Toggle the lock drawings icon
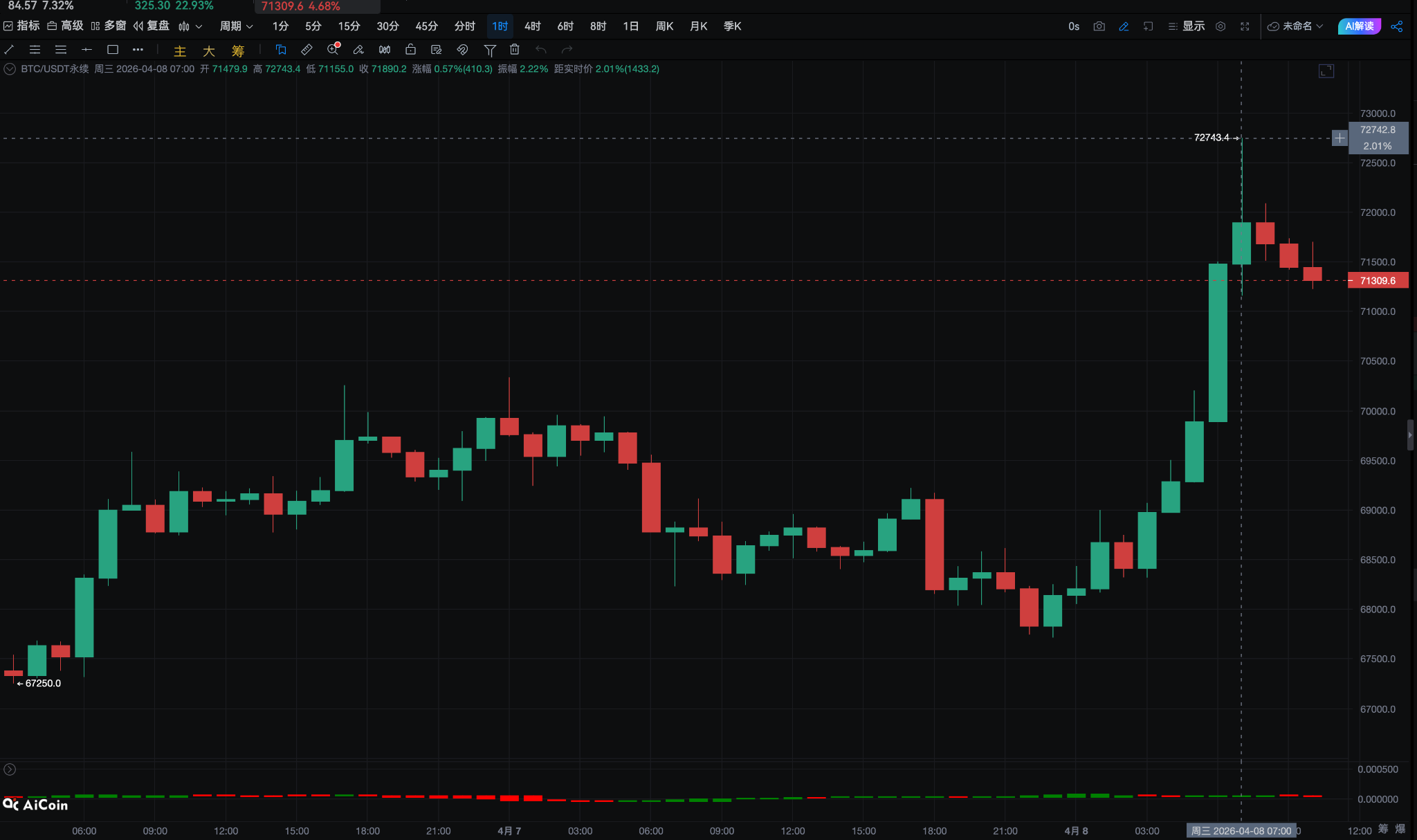Image resolution: width=1417 pixels, height=840 pixels. (410, 50)
